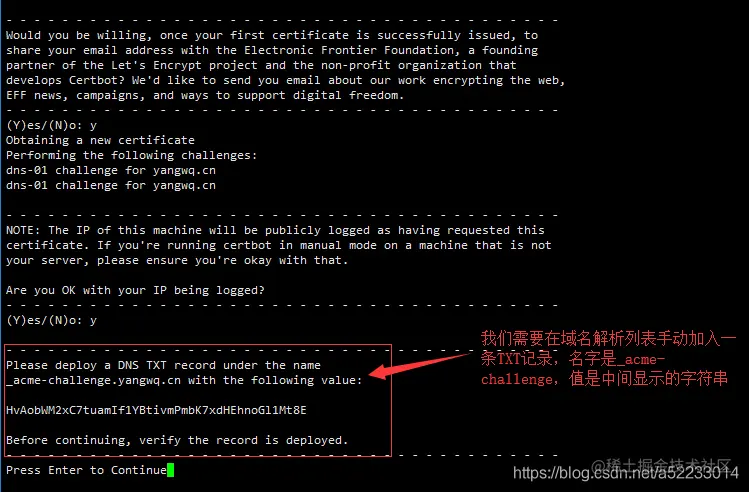
Task: Click the green terminal cursor block
Action: [x=171, y=470]
